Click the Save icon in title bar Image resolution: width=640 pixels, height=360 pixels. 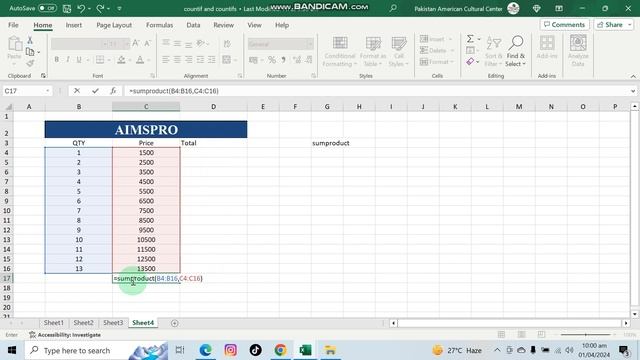(x=67, y=8)
